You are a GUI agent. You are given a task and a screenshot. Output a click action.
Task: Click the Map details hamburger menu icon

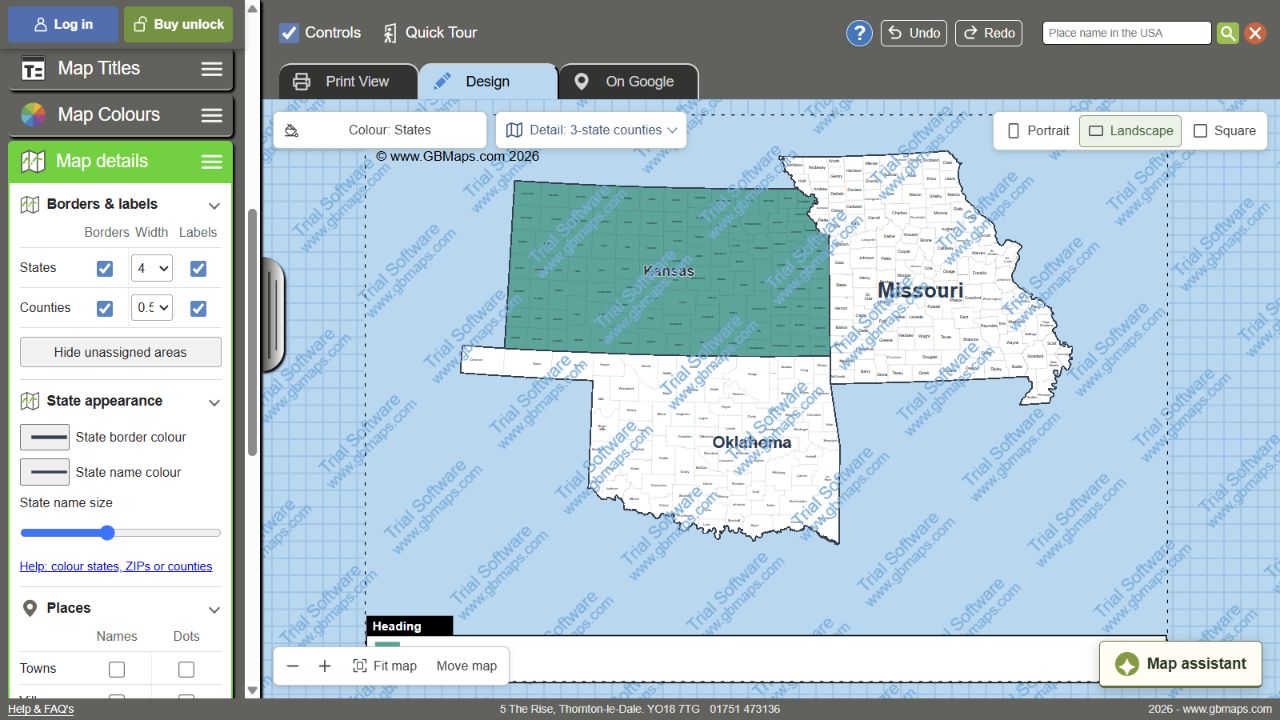click(212, 162)
